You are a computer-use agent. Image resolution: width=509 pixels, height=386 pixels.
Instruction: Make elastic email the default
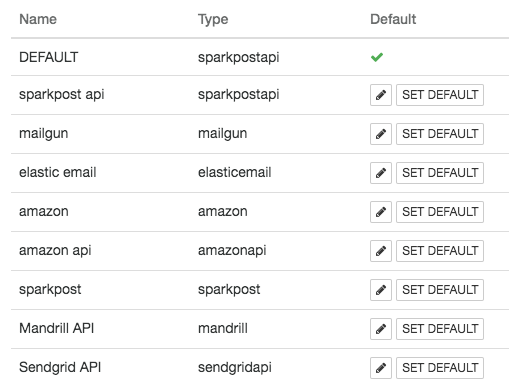440,173
